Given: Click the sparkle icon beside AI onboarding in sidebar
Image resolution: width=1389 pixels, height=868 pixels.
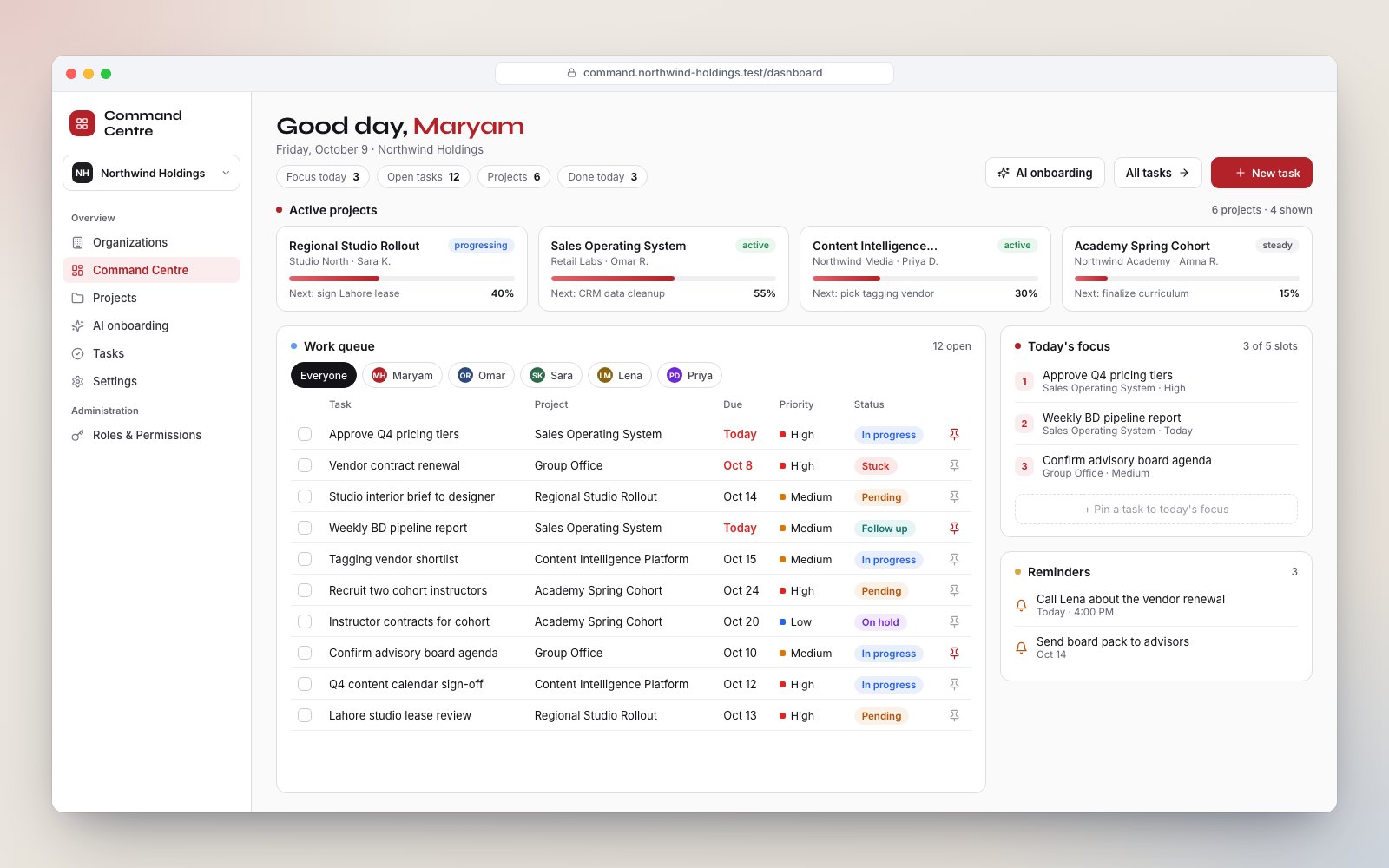Looking at the screenshot, I should tap(77, 325).
